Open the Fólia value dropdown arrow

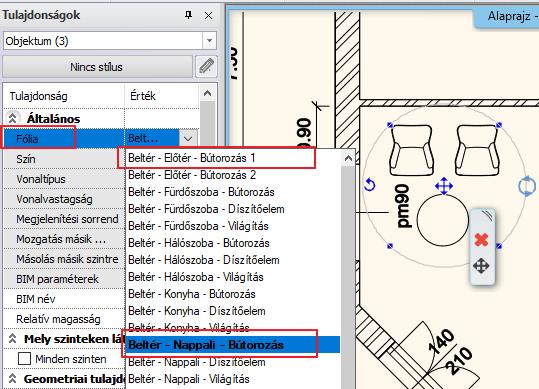[188, 139]
